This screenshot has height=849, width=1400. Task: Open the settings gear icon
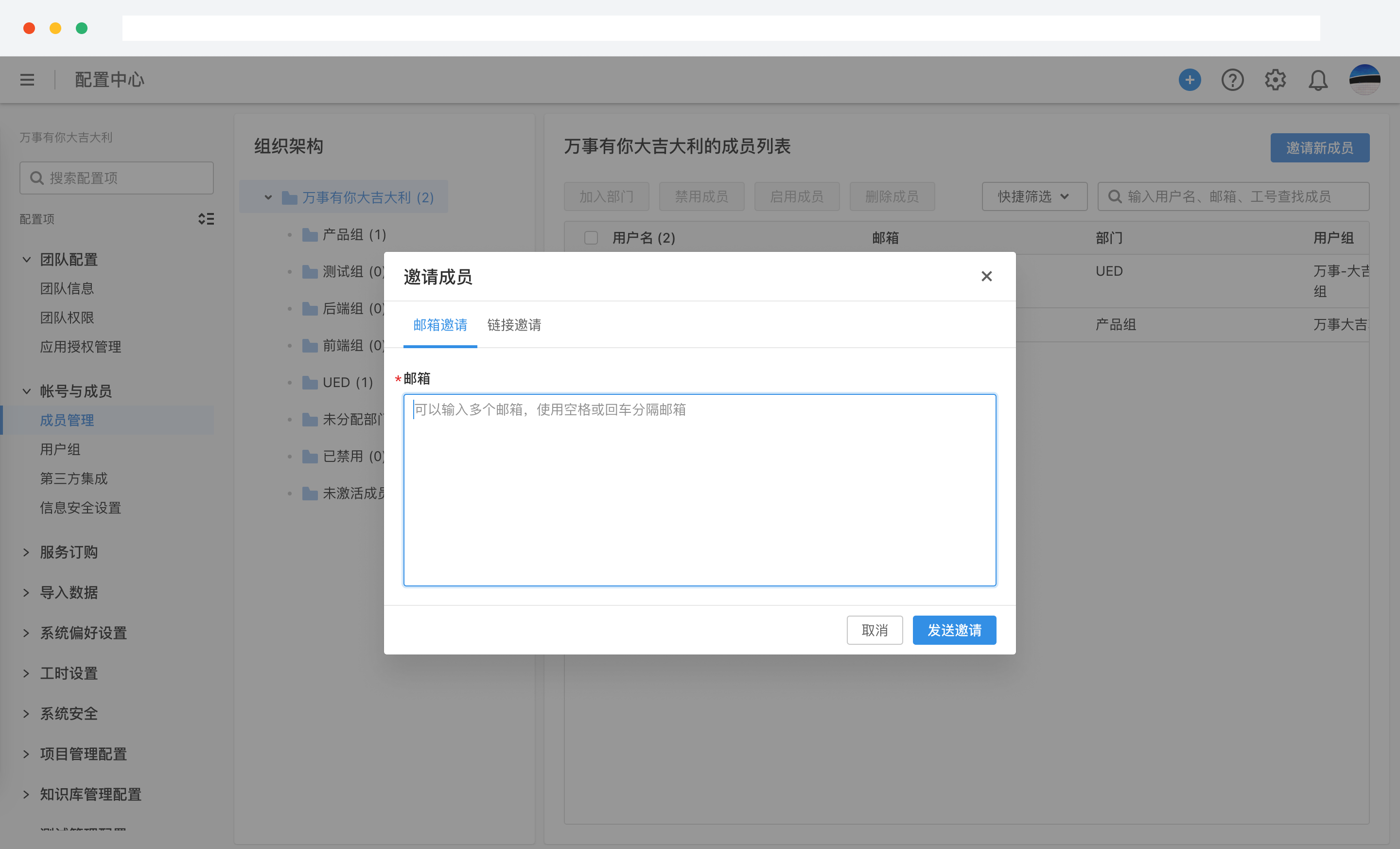pos(1275,80)
